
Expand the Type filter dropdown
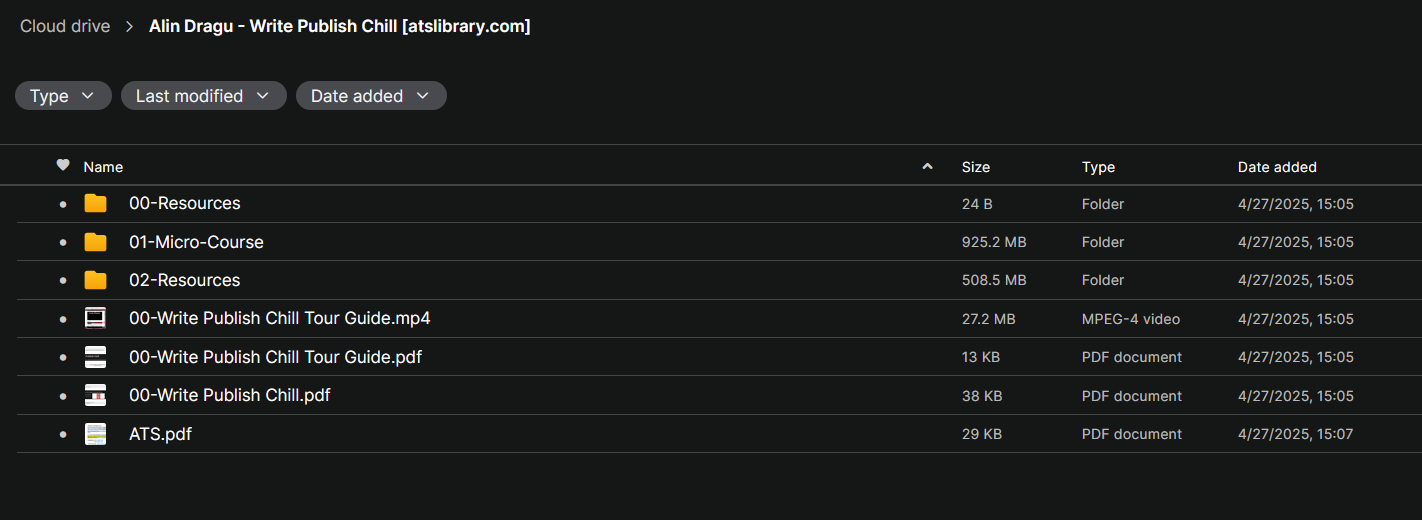click(63, 96)
